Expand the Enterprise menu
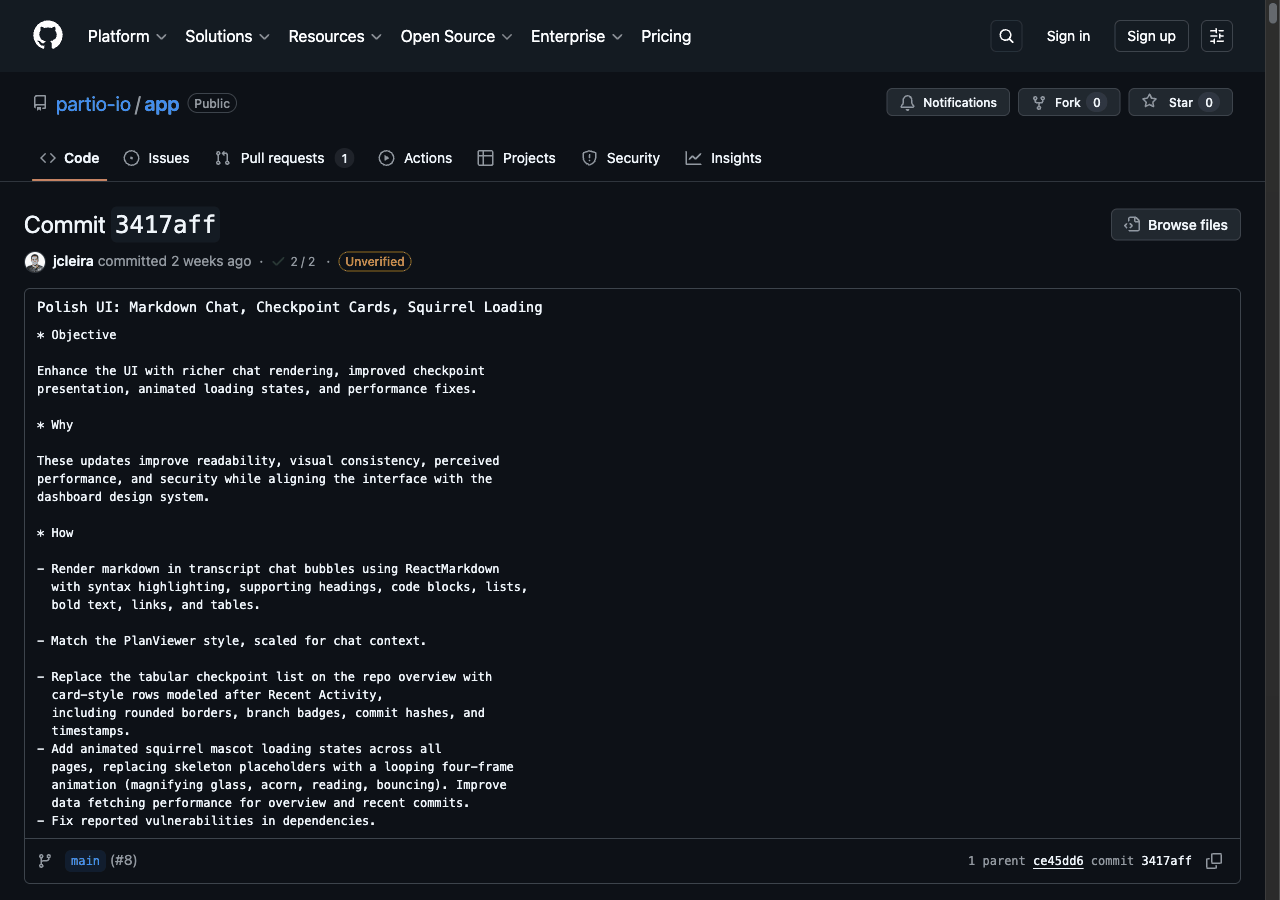Screen dimensions: 1280x900 (x=576, y=36)
